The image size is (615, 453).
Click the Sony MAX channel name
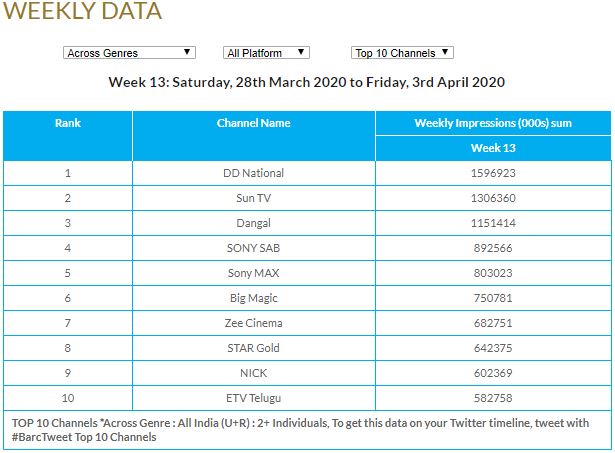tap(254, 273)
